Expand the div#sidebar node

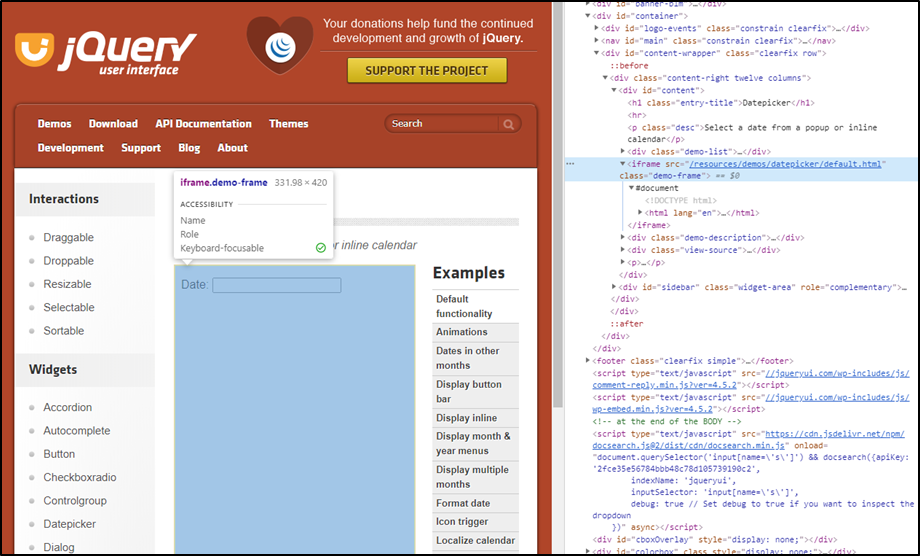(614, 287)
